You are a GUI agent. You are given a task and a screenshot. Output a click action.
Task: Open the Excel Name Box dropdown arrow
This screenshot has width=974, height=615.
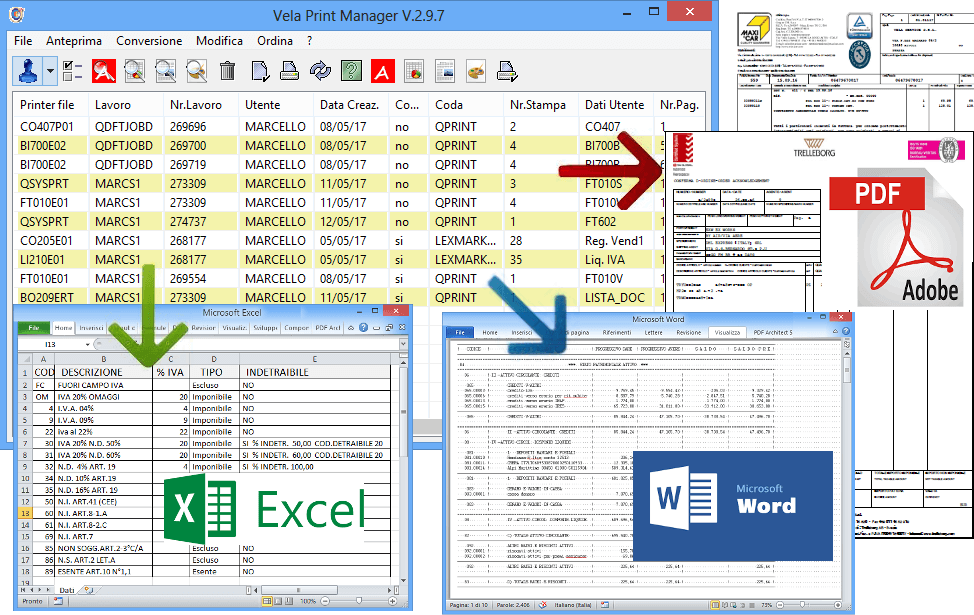[x=87, y=344]
